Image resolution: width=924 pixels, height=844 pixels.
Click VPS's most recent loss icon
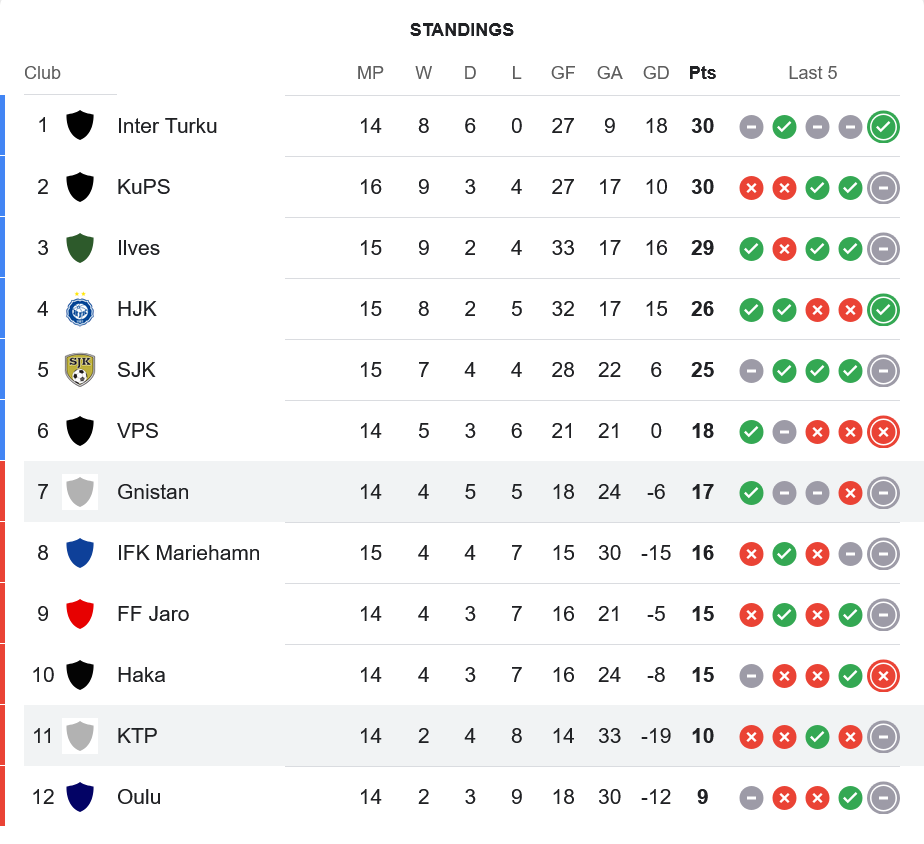[883, 432]
